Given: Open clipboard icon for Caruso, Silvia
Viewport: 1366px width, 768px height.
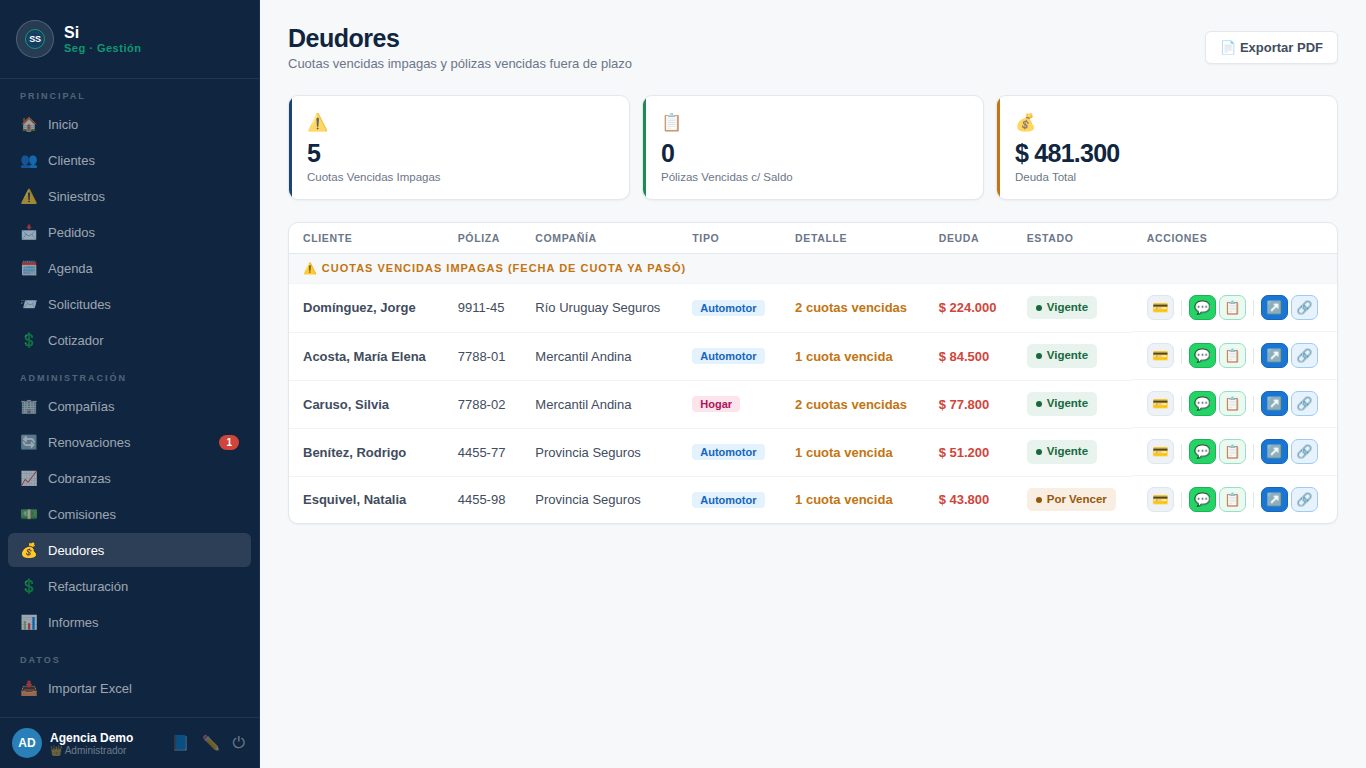Looking at the screenshot, I should pyautogui.click(x=1232, y=404).
